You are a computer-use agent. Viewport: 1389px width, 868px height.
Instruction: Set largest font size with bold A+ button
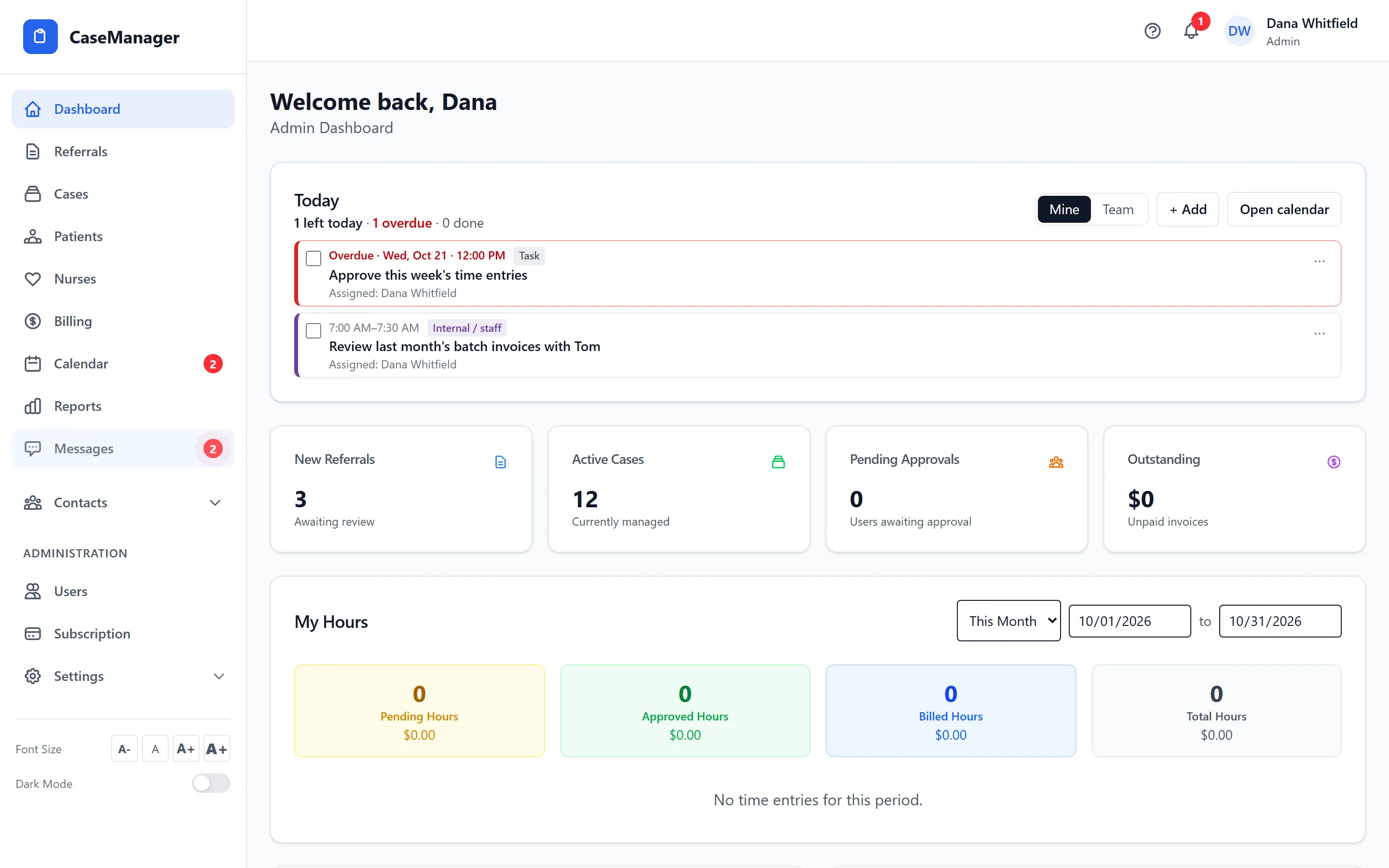pos(217,748)
